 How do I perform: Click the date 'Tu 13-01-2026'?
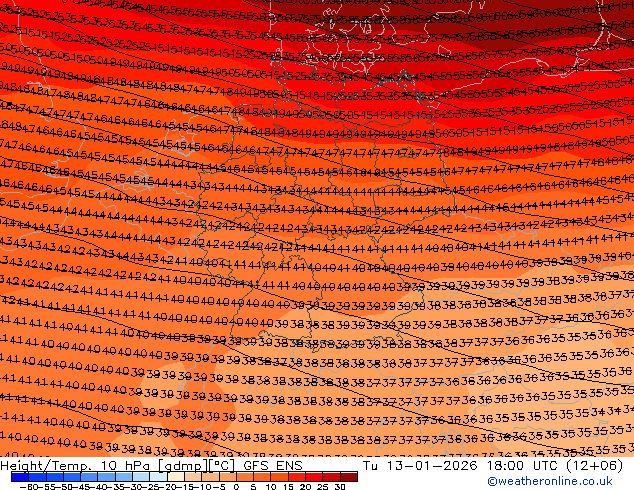click(x=421, y=466)
